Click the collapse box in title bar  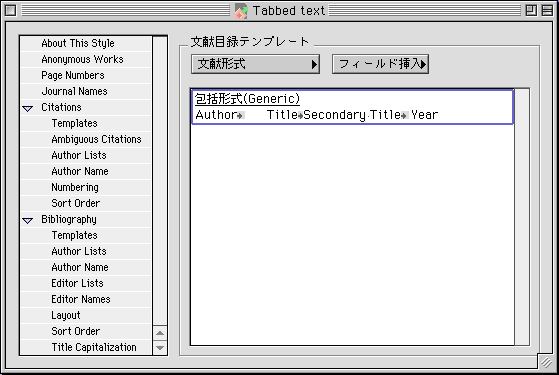tap(547, 10)
